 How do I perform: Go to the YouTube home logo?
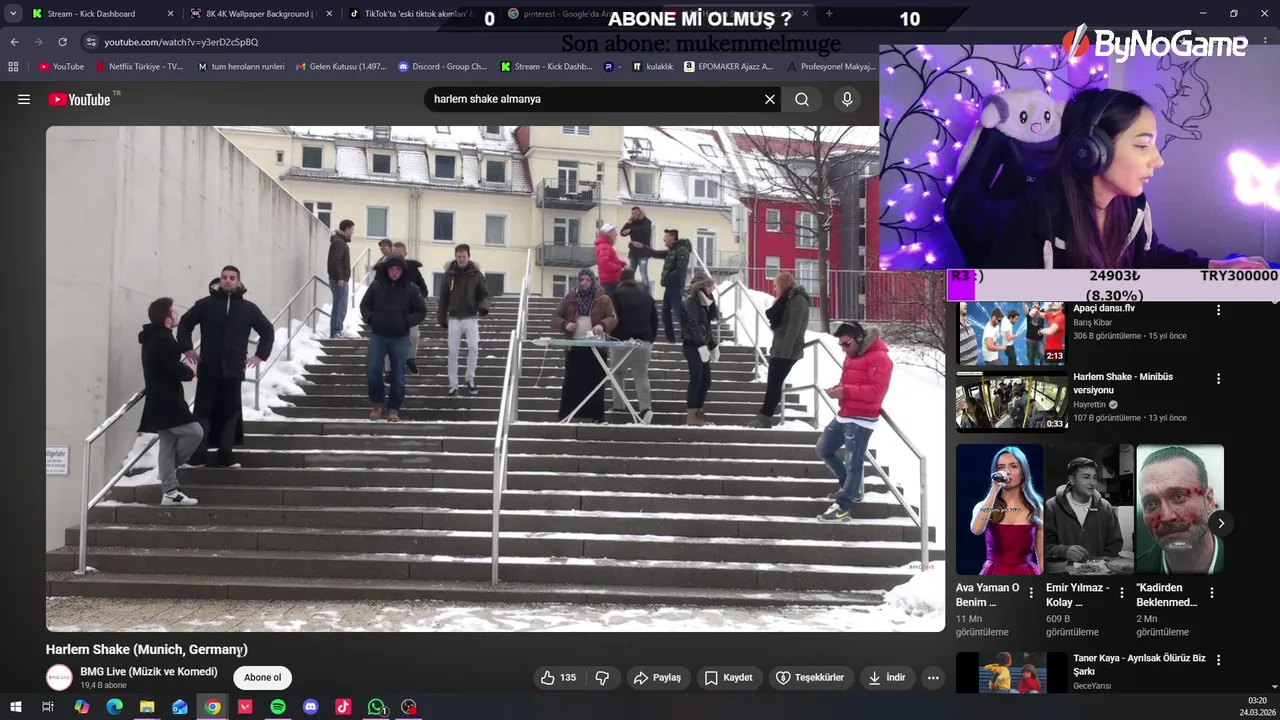click(79, 99)
